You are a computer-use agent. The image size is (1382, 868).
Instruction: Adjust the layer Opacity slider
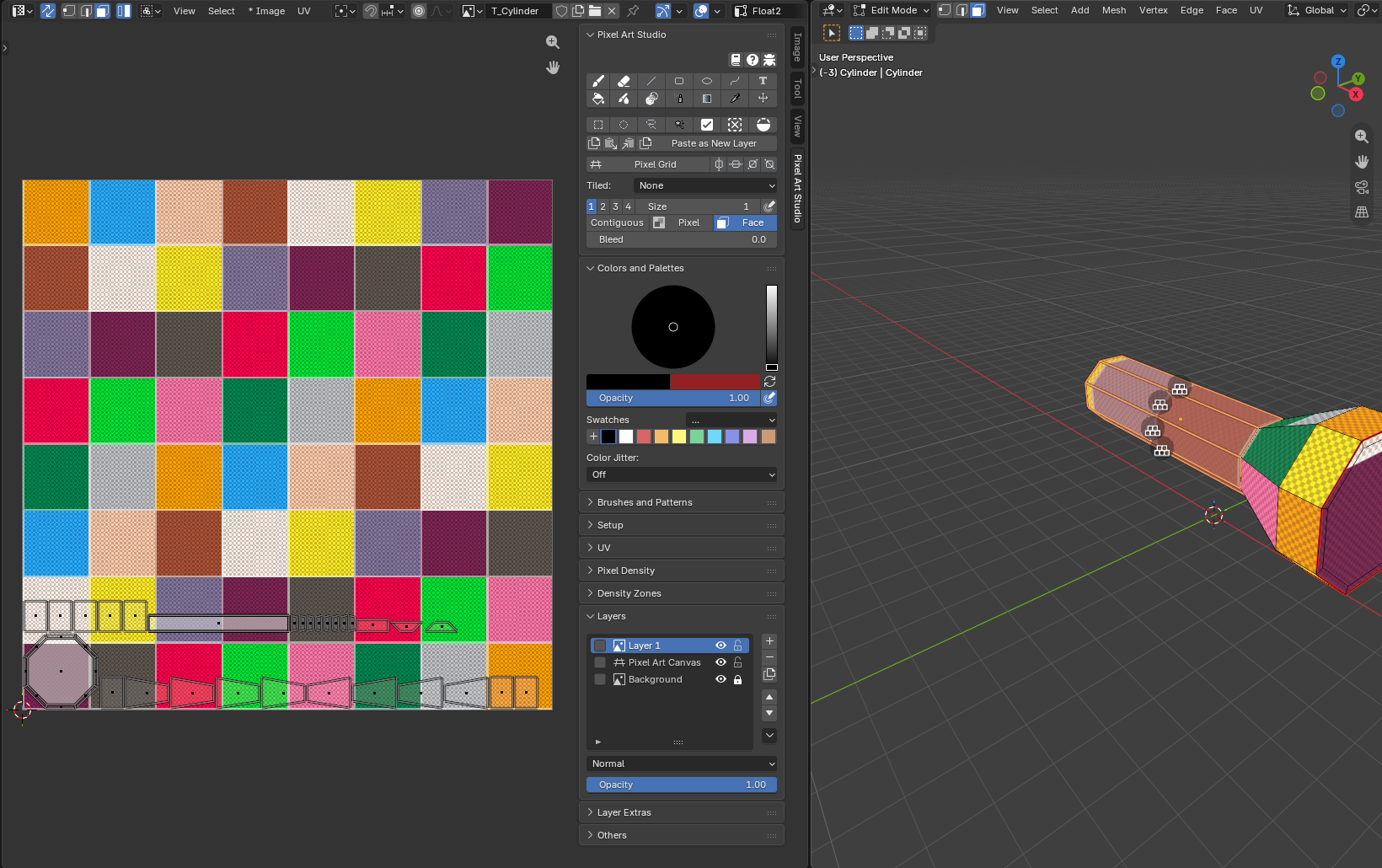point(682,785)
